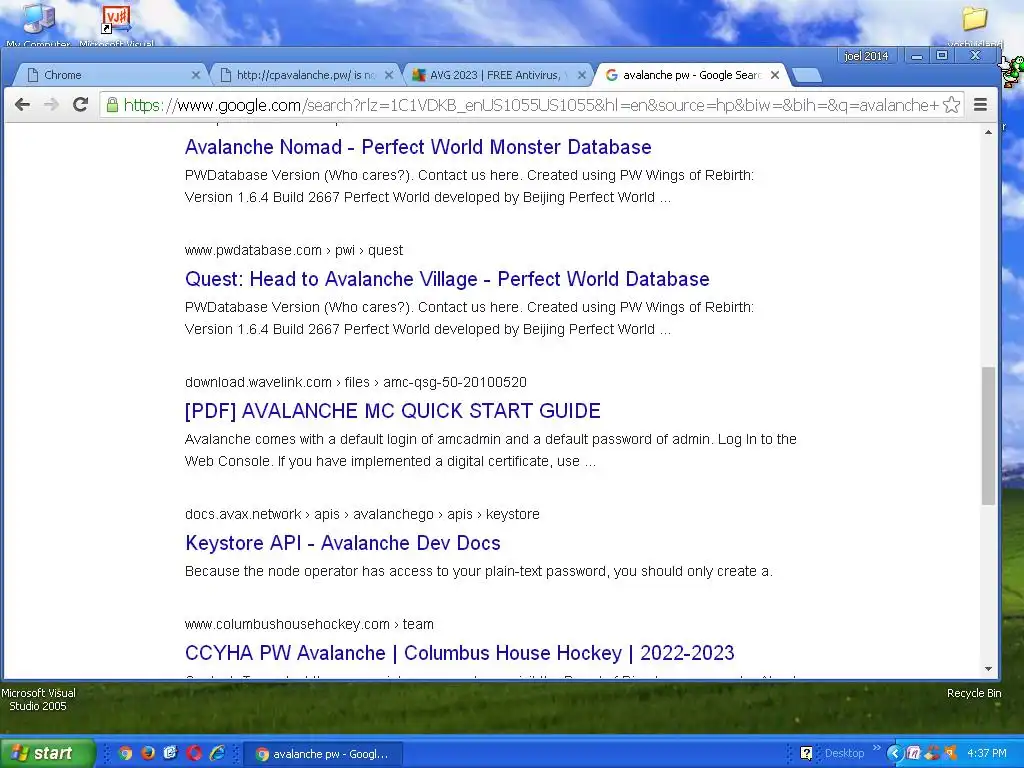1024x768 pixels.
Task: Click the help question mark taskbar icon
Action: click(807, 754)
